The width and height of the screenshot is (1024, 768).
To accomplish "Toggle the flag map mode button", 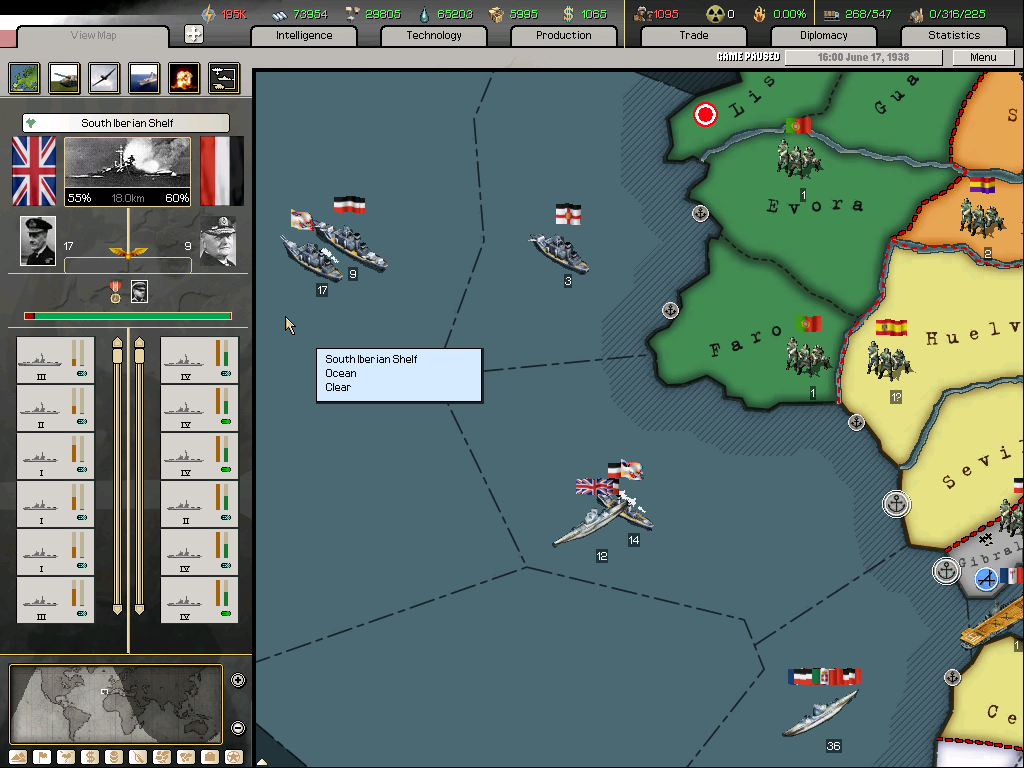I will click(x=42, y=757).
